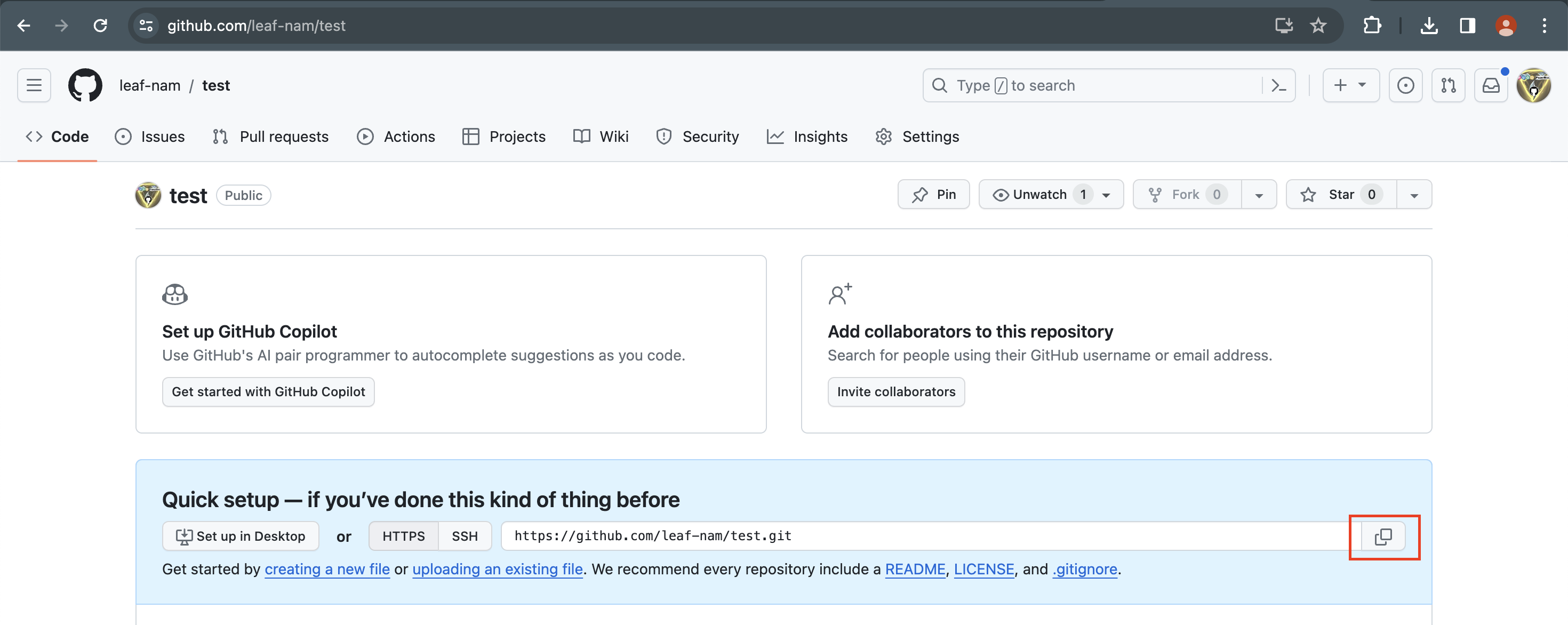Click Invite collaborators button
This screenshot has width=1568, height=625.
[896, 392]
